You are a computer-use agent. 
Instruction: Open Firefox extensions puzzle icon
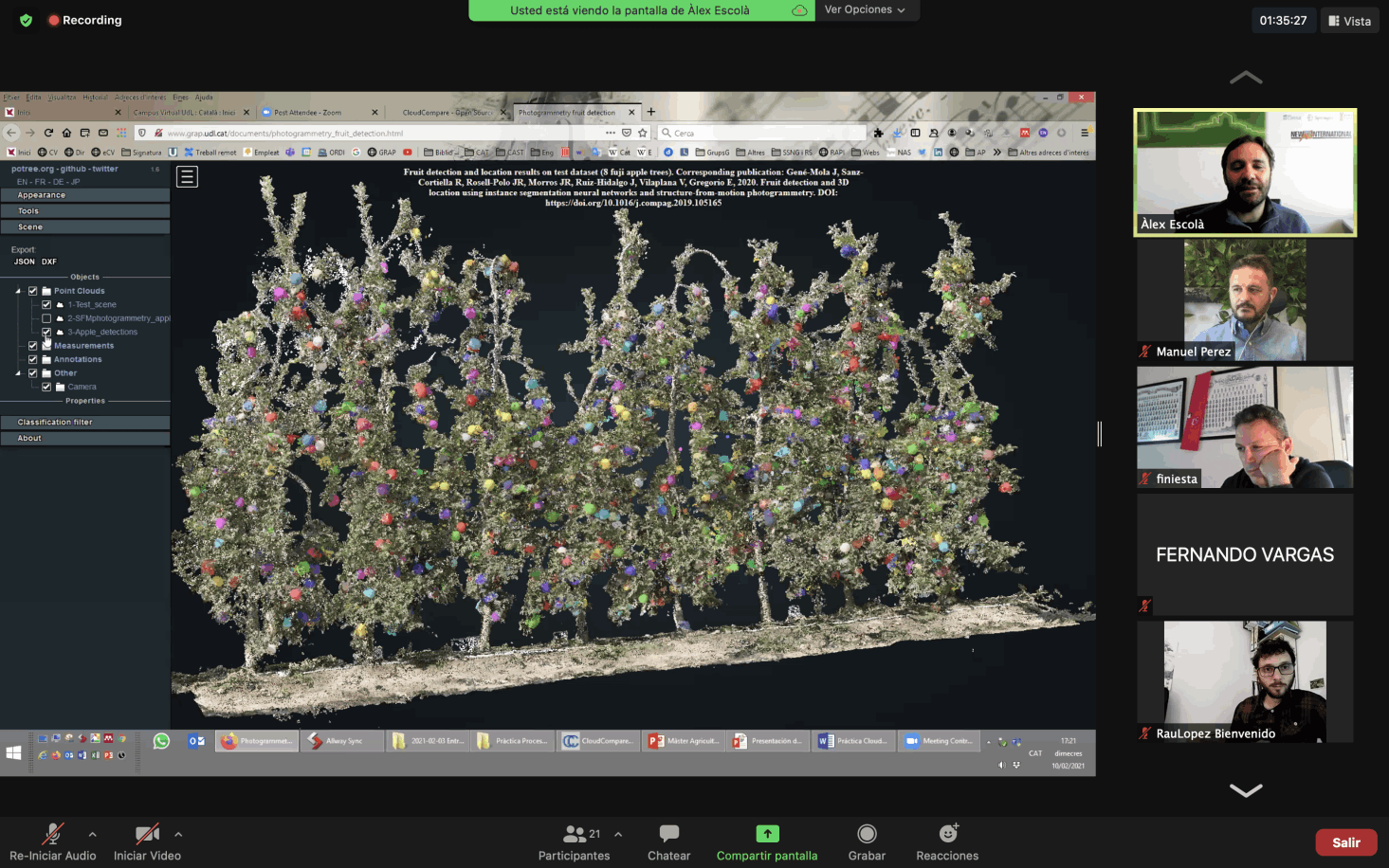pos(879,133)
